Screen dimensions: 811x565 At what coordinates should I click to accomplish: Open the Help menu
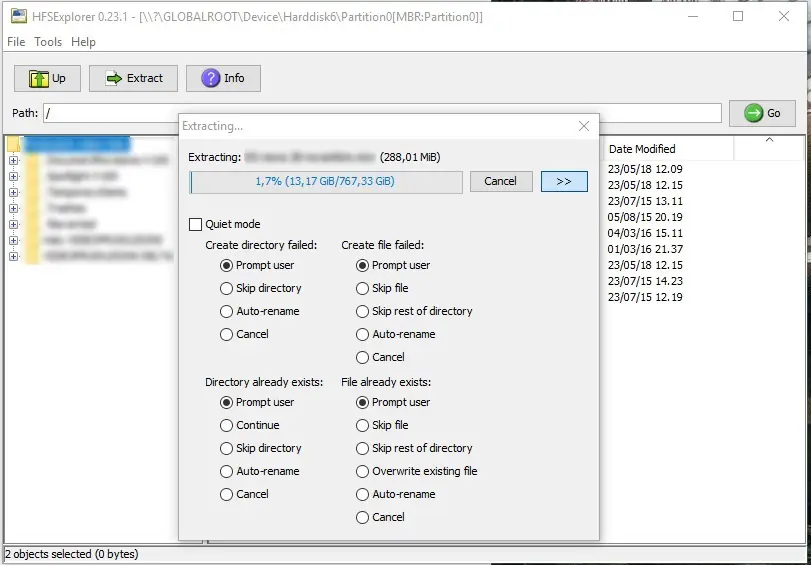click(83, 42)
